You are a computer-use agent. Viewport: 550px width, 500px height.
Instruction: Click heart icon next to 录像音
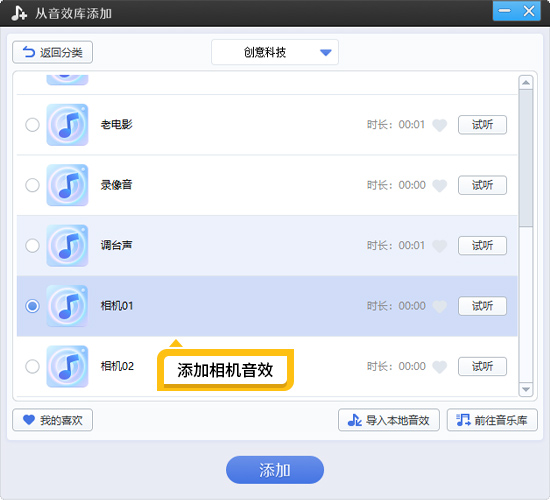pos(439,185)
